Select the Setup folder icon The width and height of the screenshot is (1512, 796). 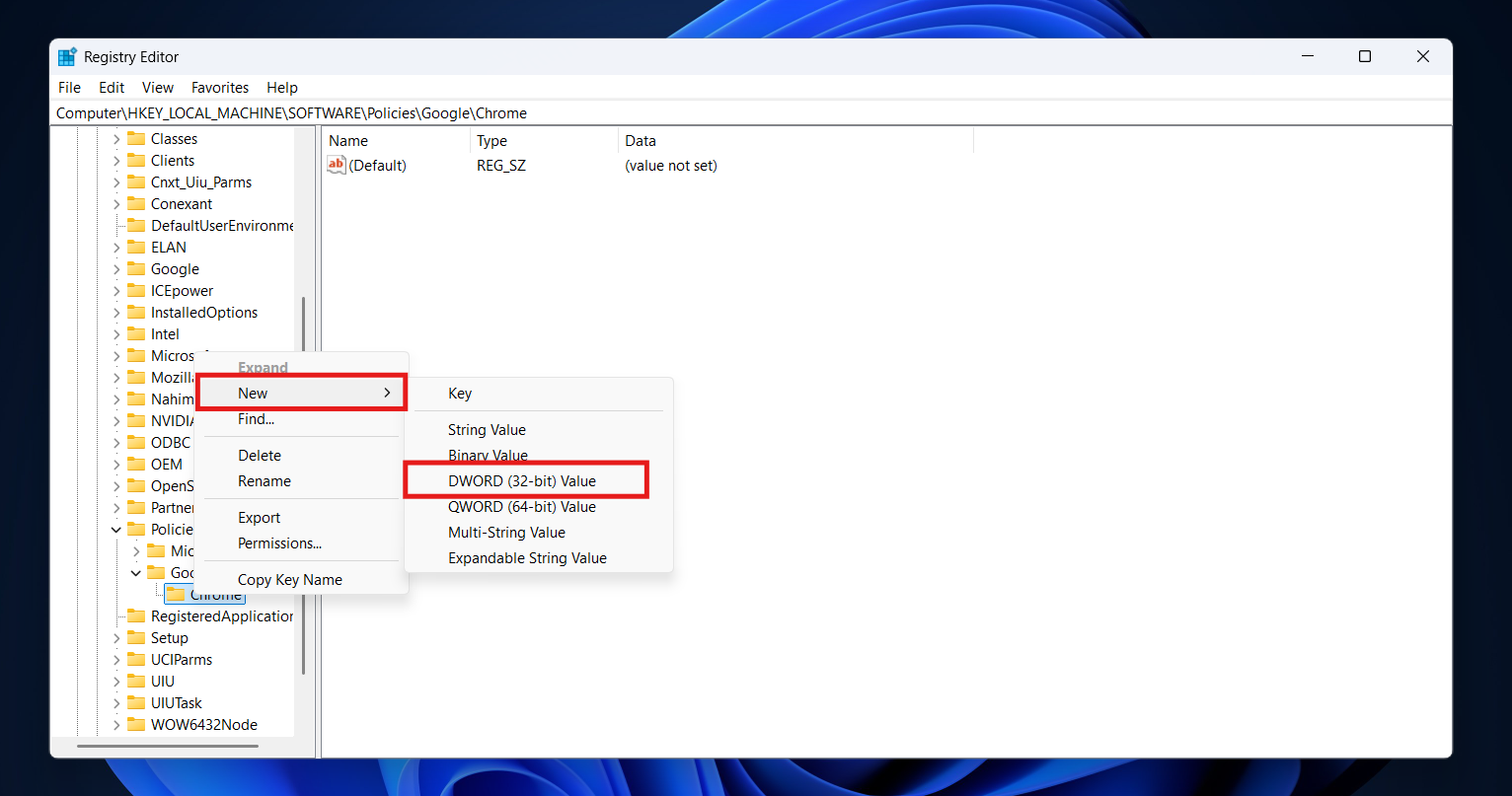coord(136,638)
